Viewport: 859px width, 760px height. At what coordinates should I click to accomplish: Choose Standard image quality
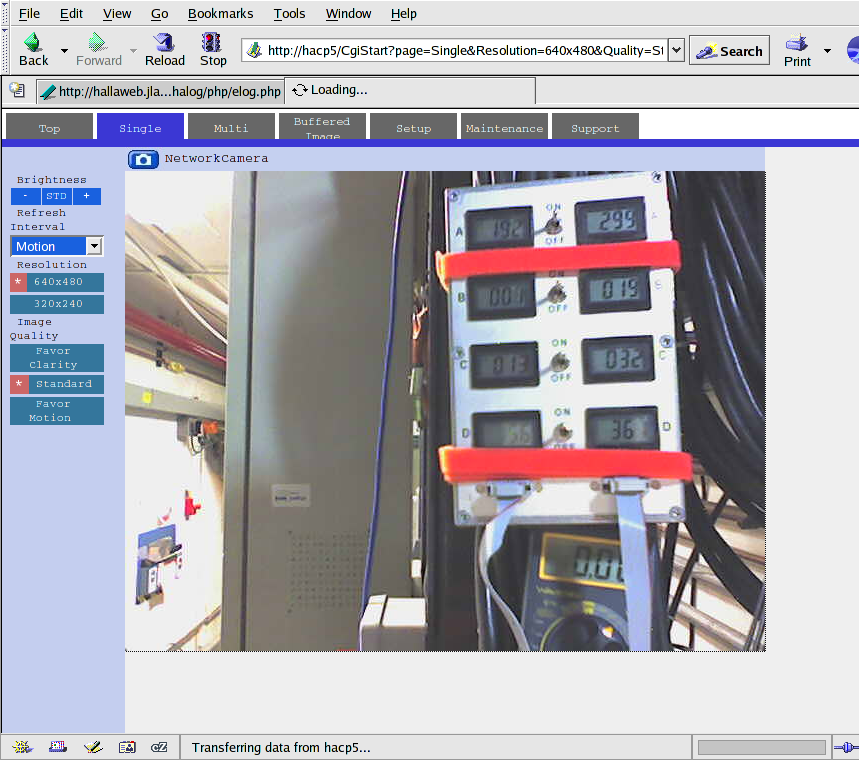click(x=57, y=384)
